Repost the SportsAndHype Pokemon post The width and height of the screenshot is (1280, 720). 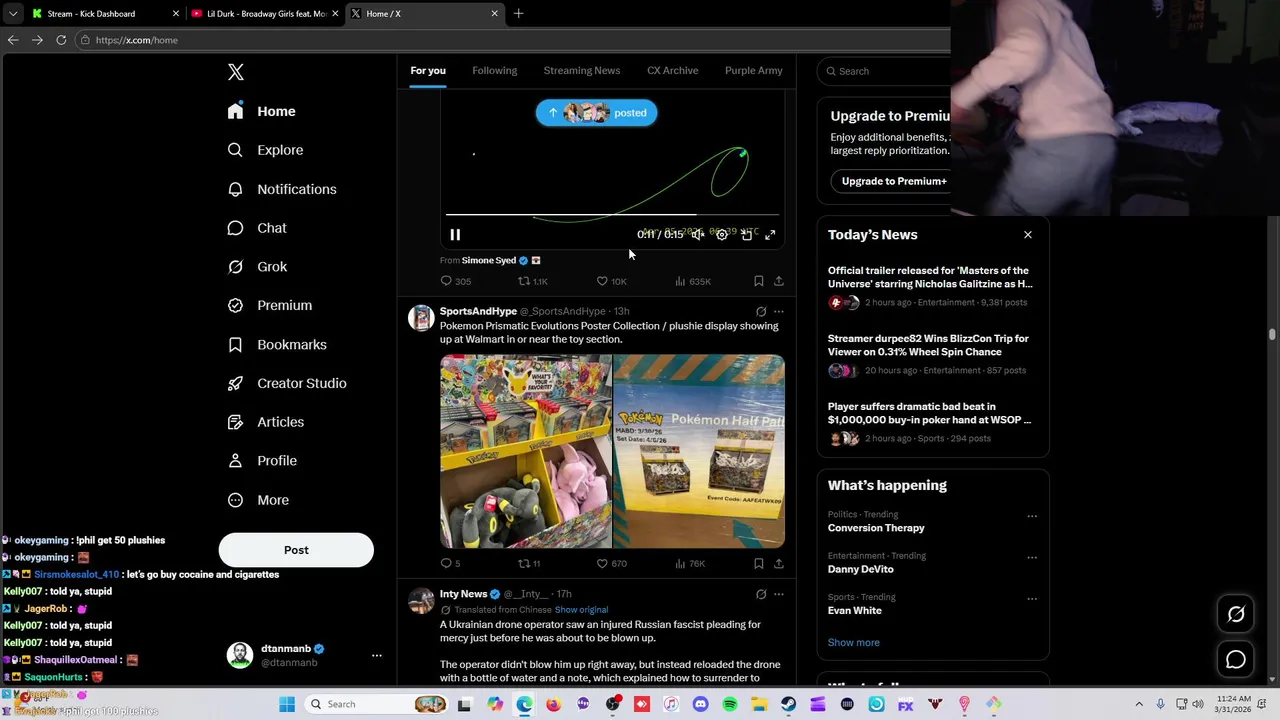click(529, 563)
